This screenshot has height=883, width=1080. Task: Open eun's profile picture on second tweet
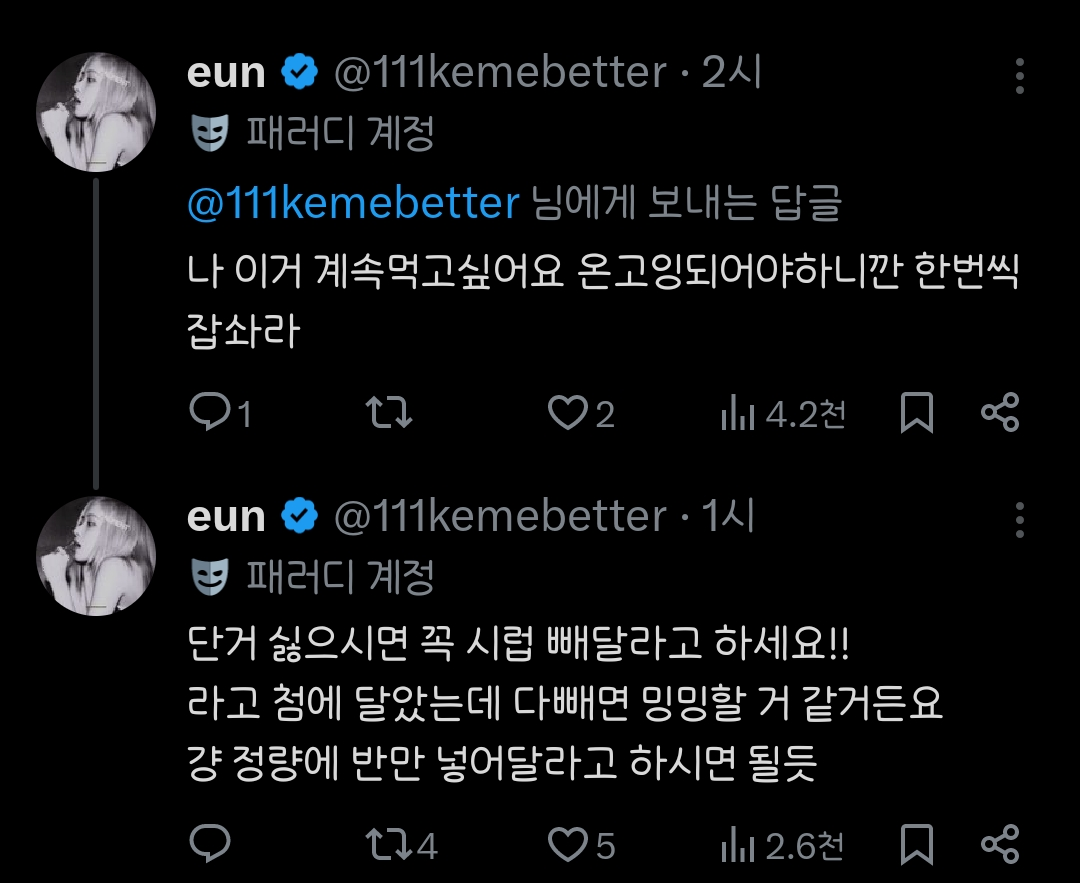[96, 556]
